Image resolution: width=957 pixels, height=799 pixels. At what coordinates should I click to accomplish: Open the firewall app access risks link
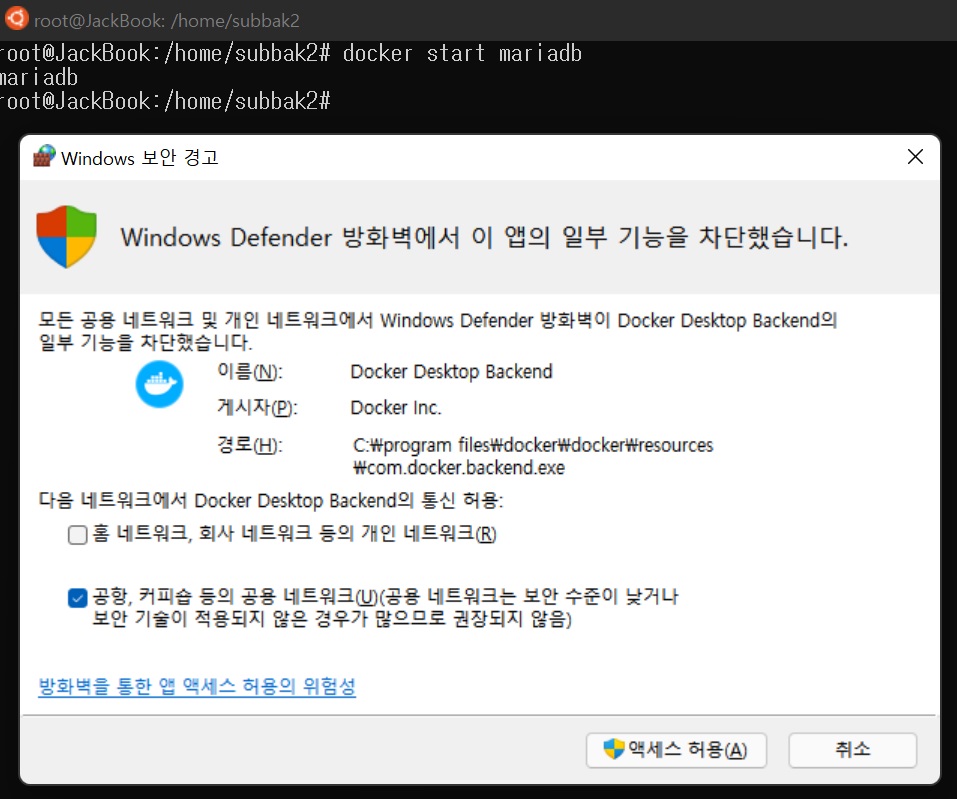pyautogui.click(x=197, y=686)
